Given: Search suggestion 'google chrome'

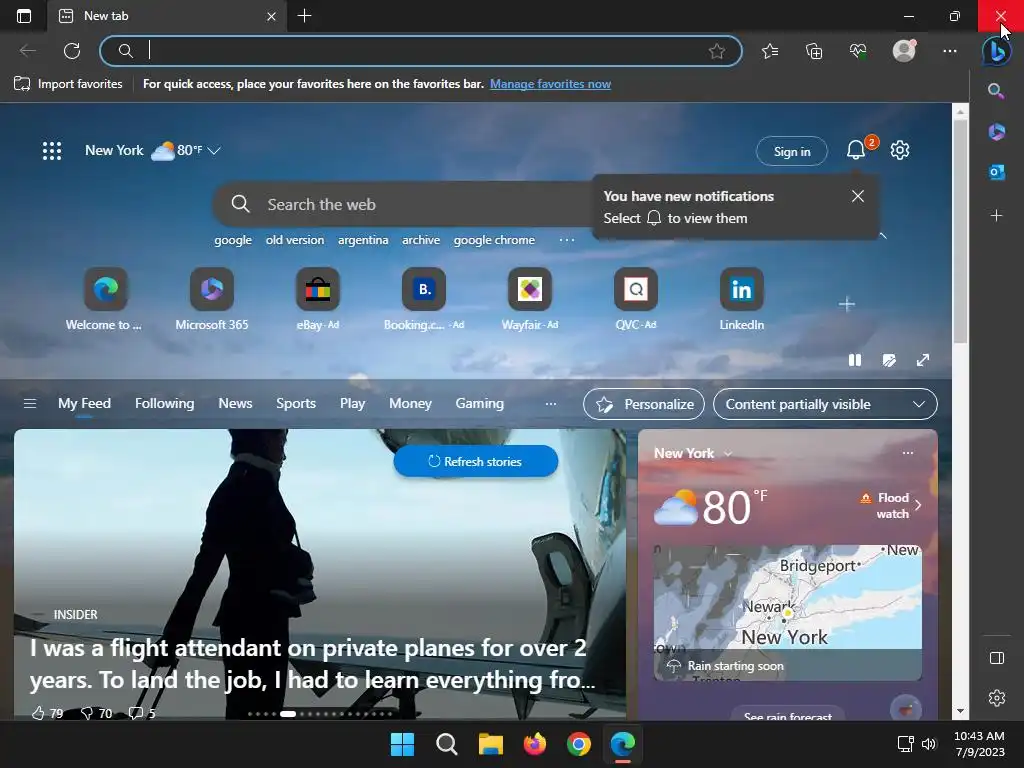Looking at the screenshot, I should point(494,240).
